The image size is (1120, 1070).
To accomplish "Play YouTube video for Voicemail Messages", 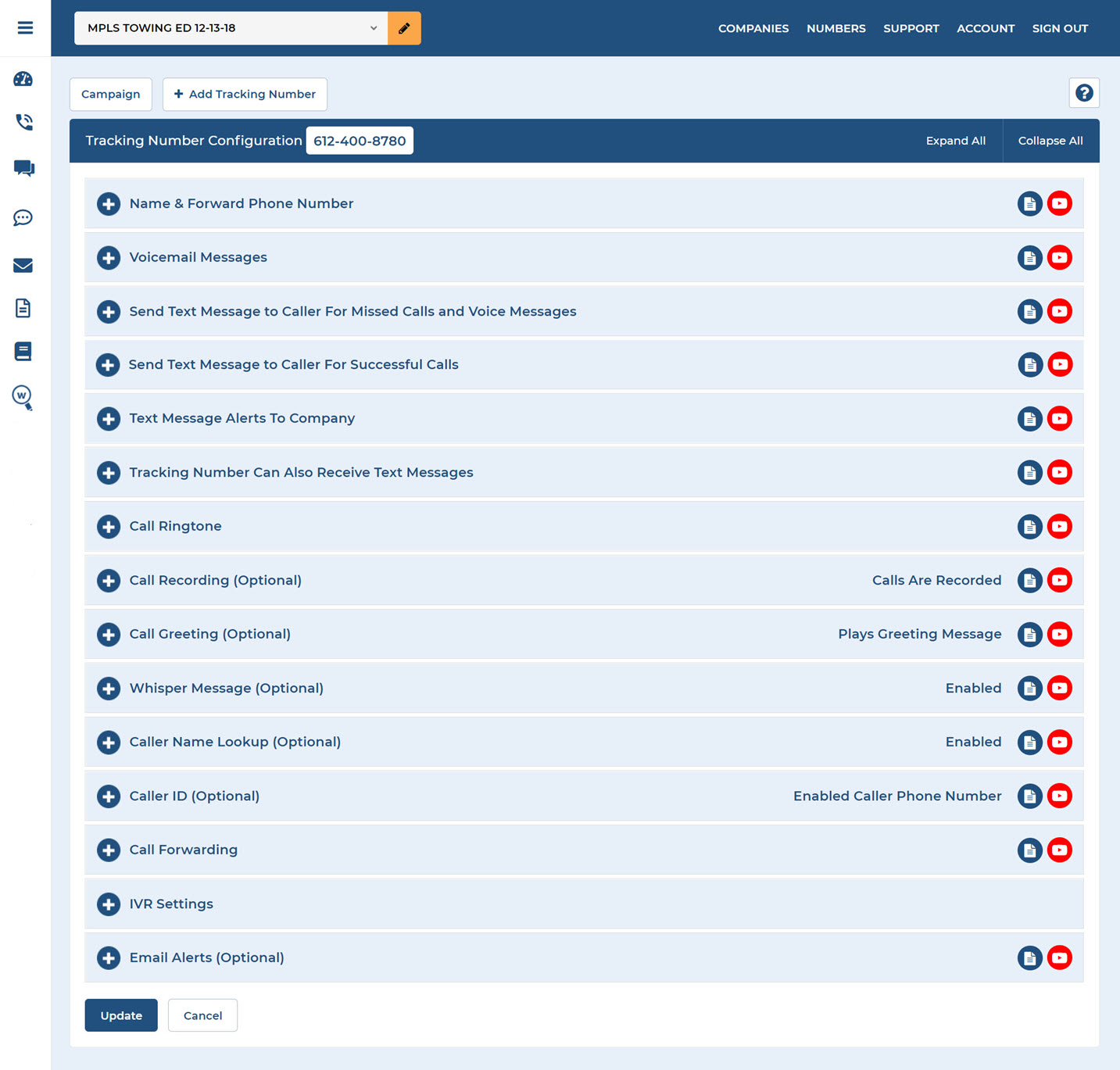I will click(x=1059, y=257).
